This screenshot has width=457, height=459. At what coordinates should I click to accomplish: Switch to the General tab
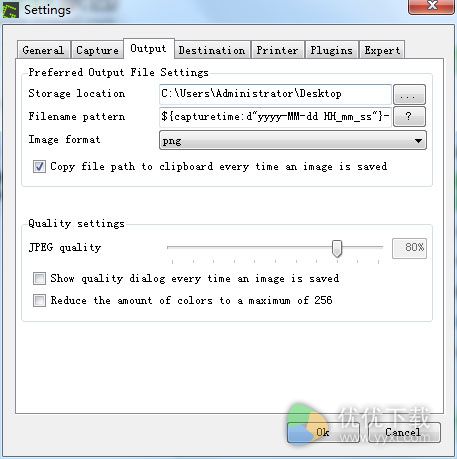(x=43, y=50)
